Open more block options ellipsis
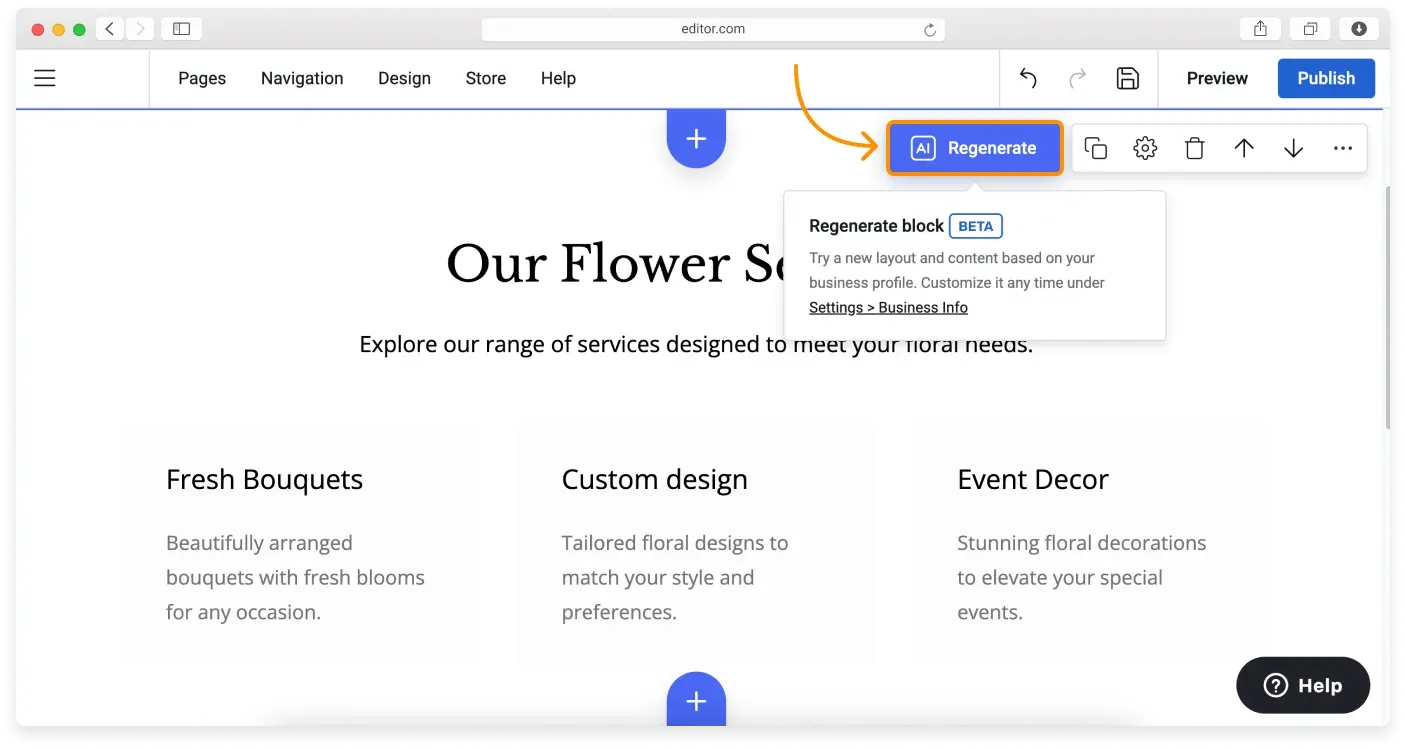The height and width of the screenshot is (750, 1406). 1343,148
